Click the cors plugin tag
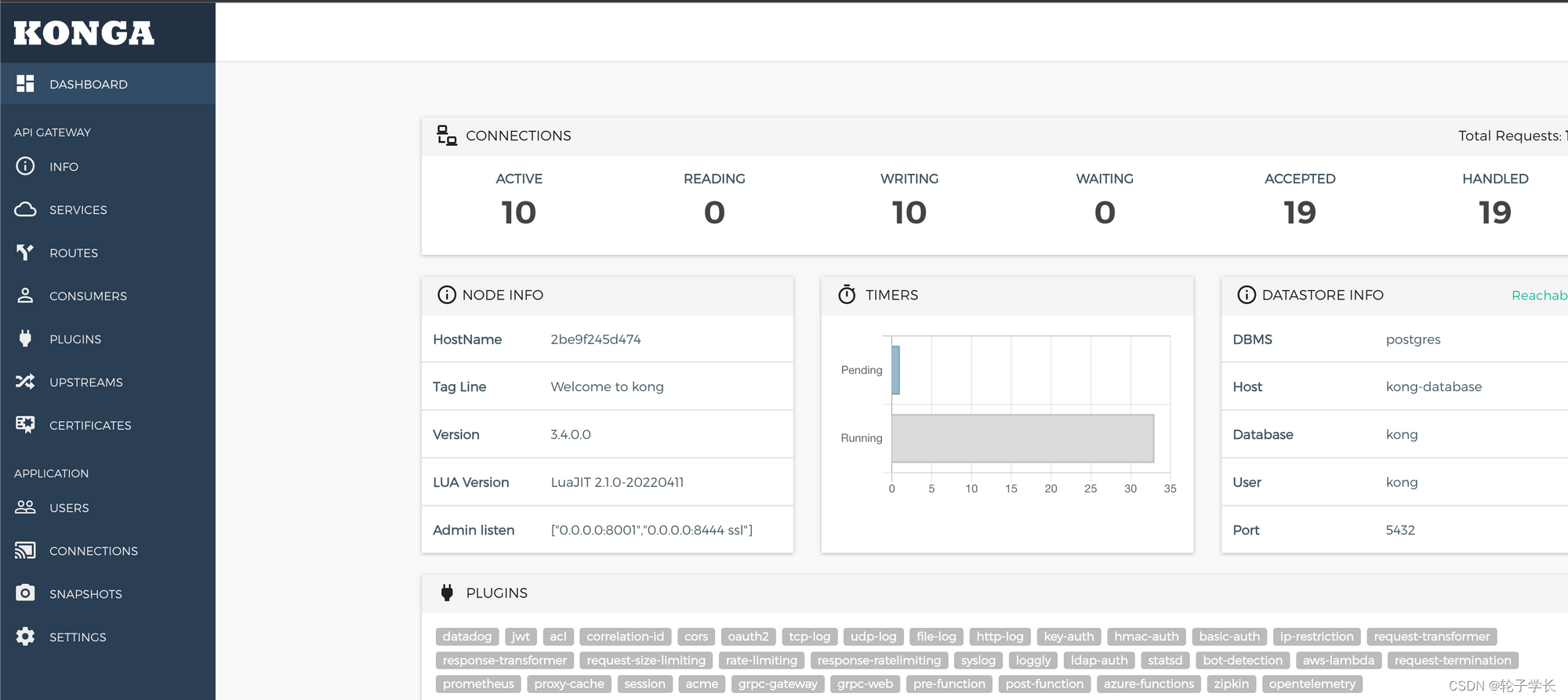 click(x=696, y=637)
